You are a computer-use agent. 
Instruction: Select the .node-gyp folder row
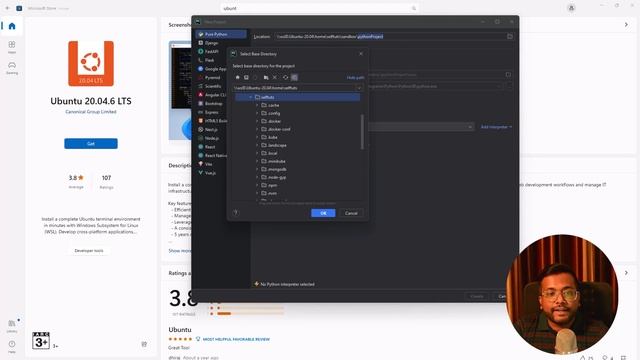pos(298,177)
